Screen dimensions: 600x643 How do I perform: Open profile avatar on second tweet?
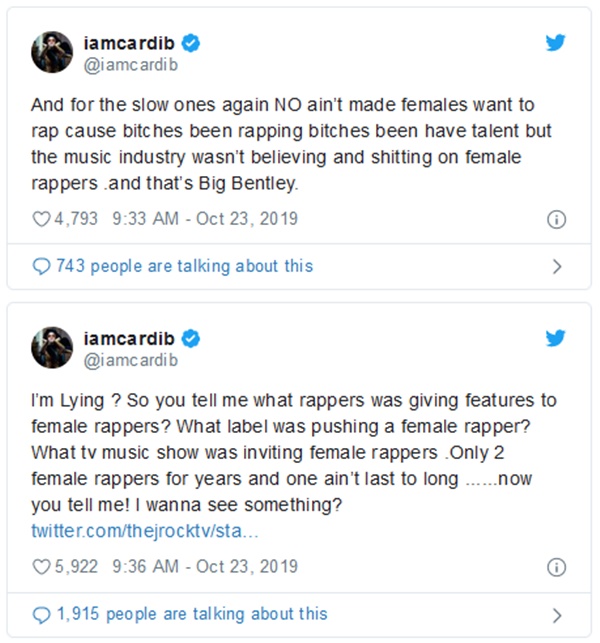pyautogui.click(x=52, y=347)
